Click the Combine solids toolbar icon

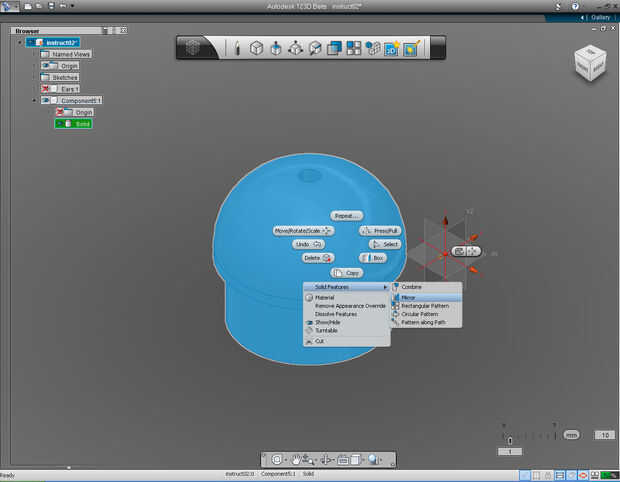click(x=335, y=47)
